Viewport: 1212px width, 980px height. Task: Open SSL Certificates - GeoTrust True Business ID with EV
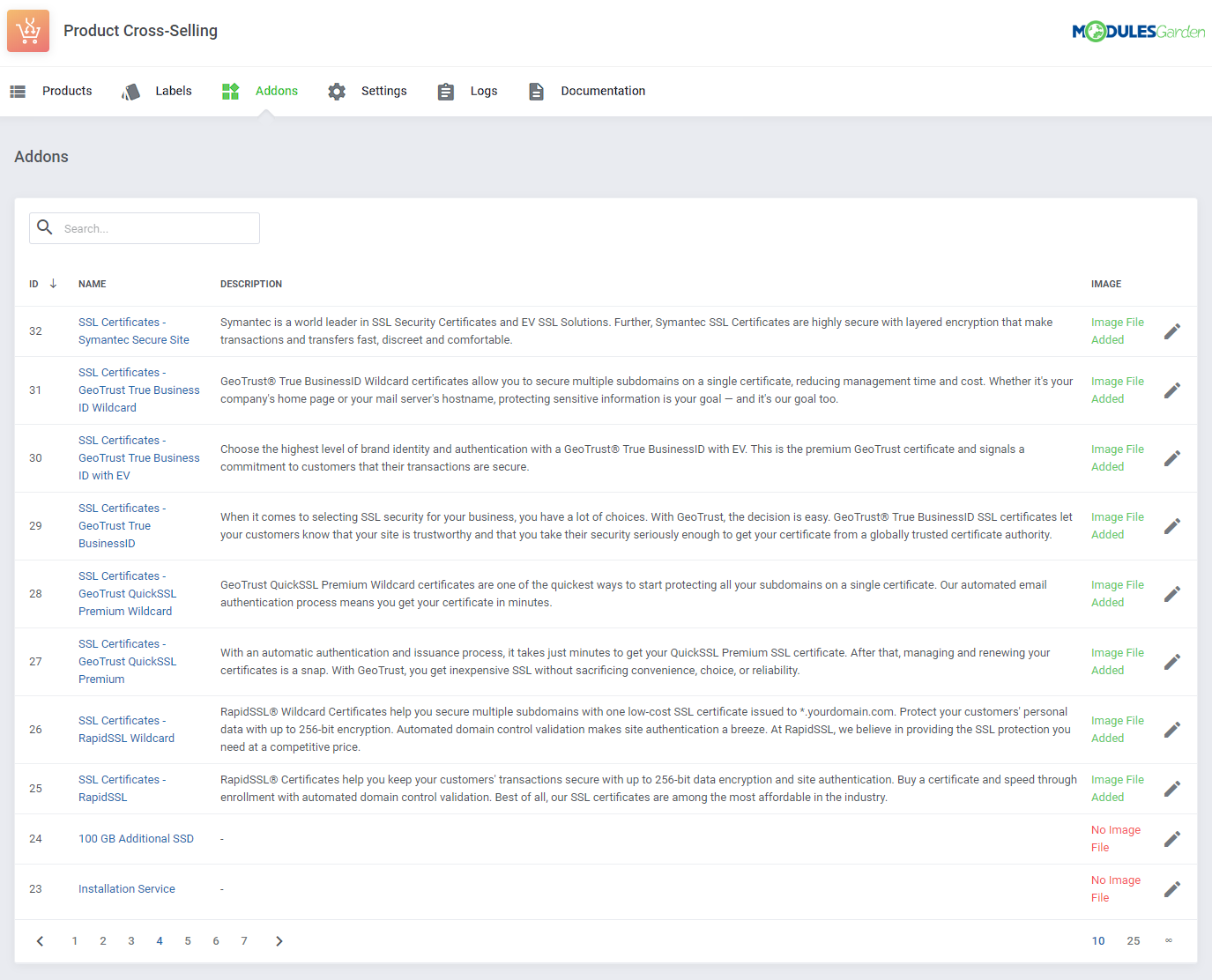[x=139, y=458]
